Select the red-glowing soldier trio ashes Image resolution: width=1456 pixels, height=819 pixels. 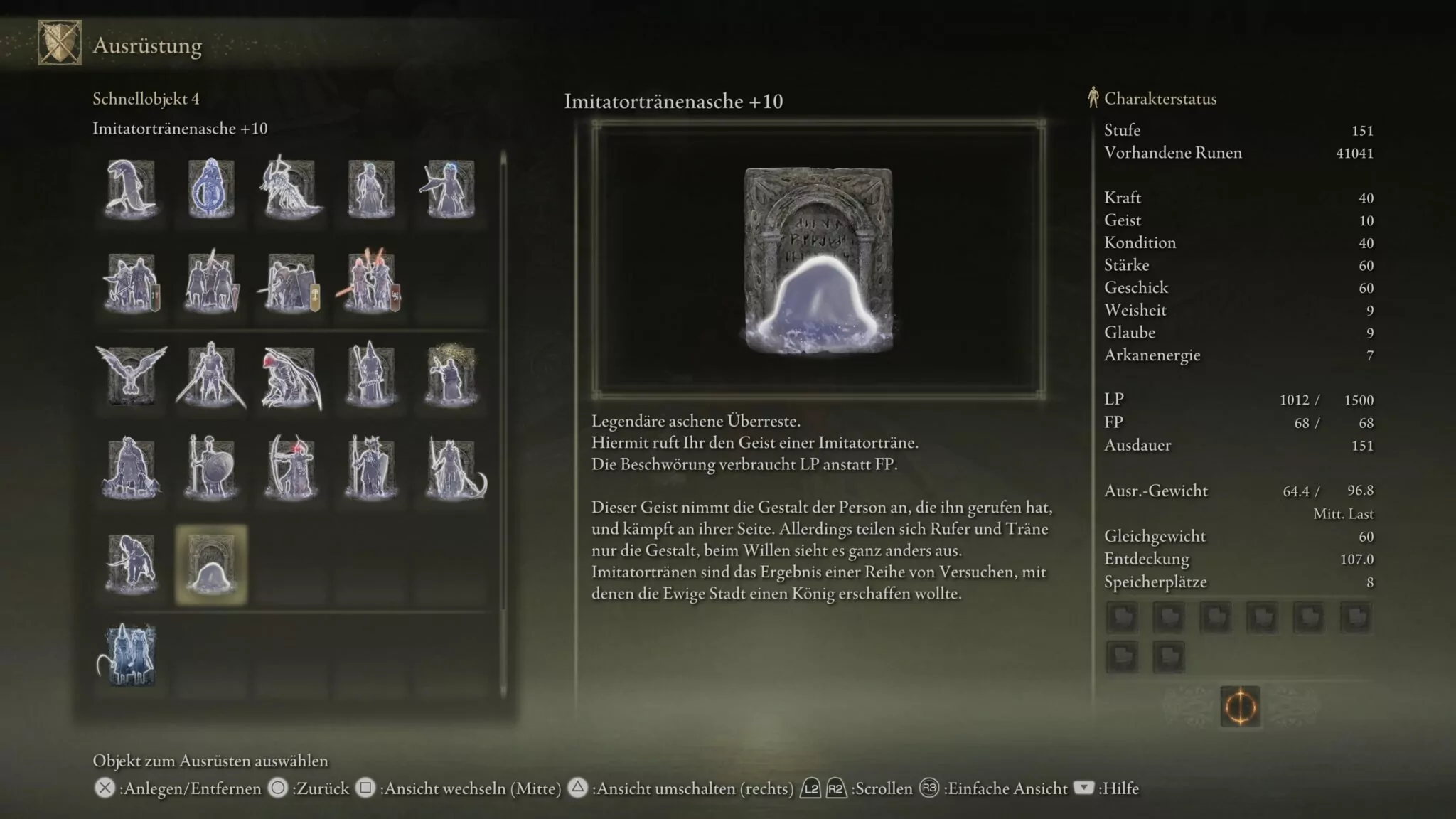(370, 282)
